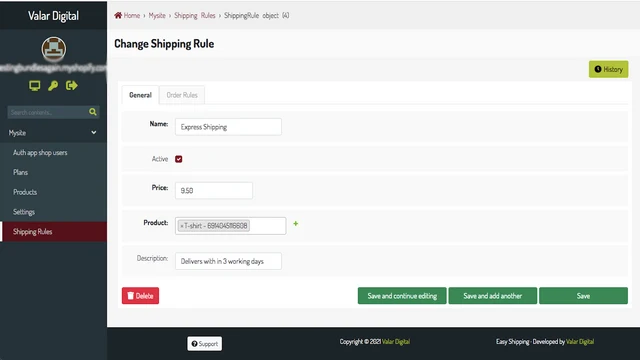Screen dimensions: 640x360
Task: Click the Name input field
Action: [228, 127]
